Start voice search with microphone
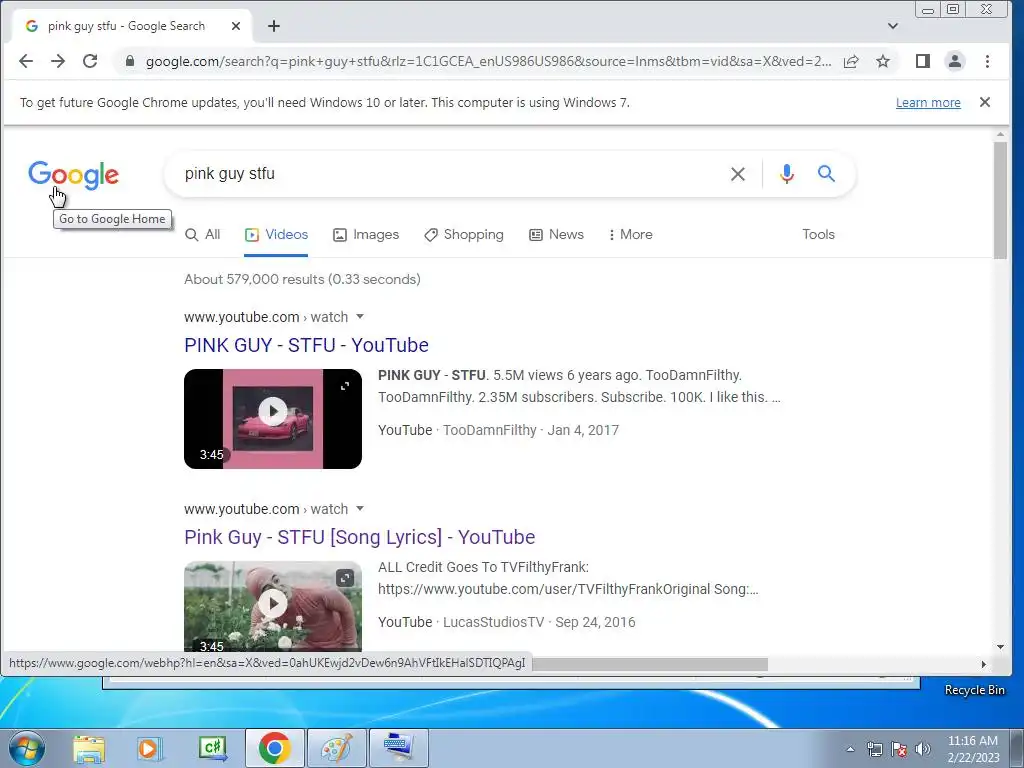1024x768 pixels. click(x=787, y=174)
